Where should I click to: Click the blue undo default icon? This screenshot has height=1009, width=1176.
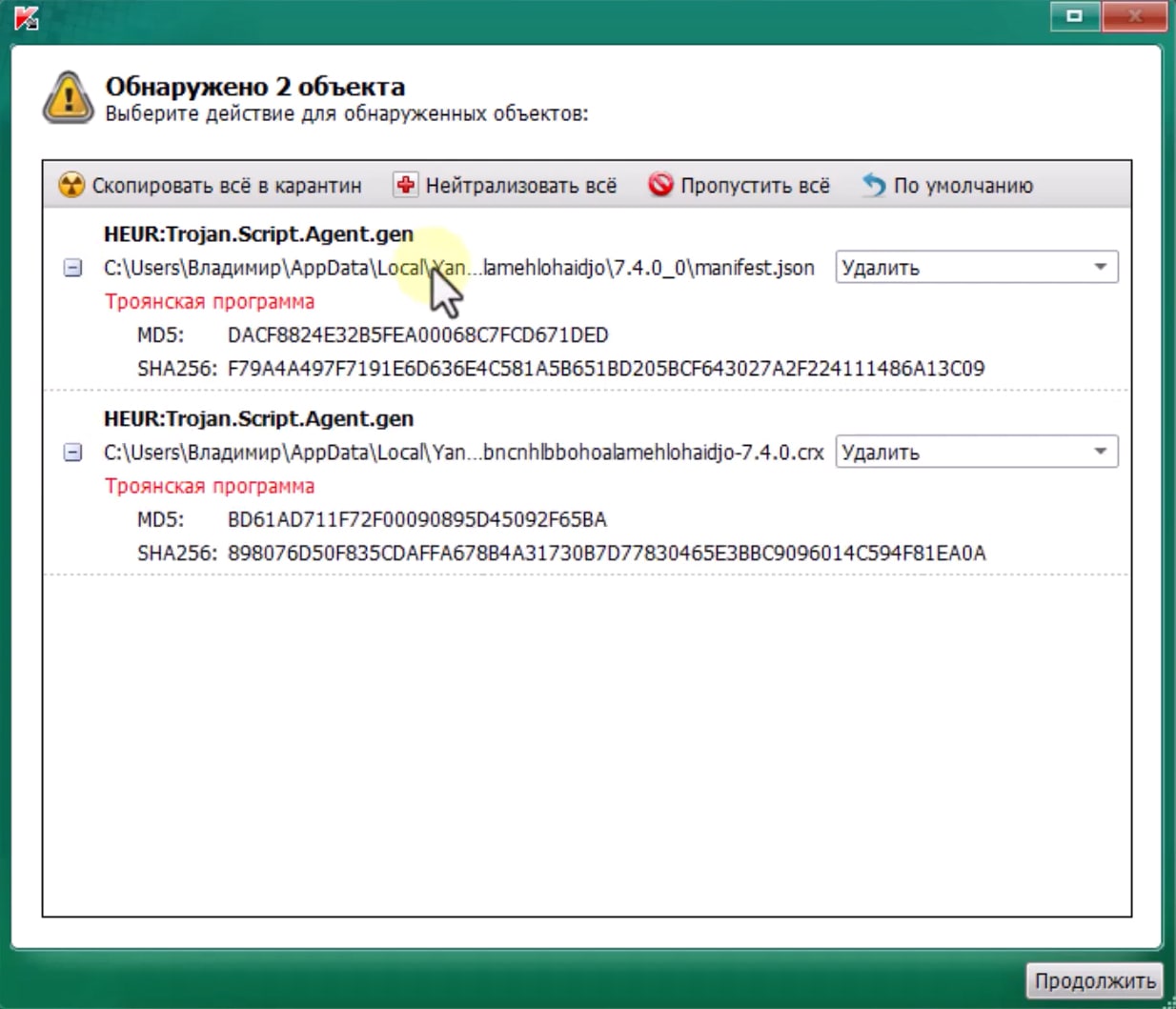pyautogui.click(x=873, y=185)
